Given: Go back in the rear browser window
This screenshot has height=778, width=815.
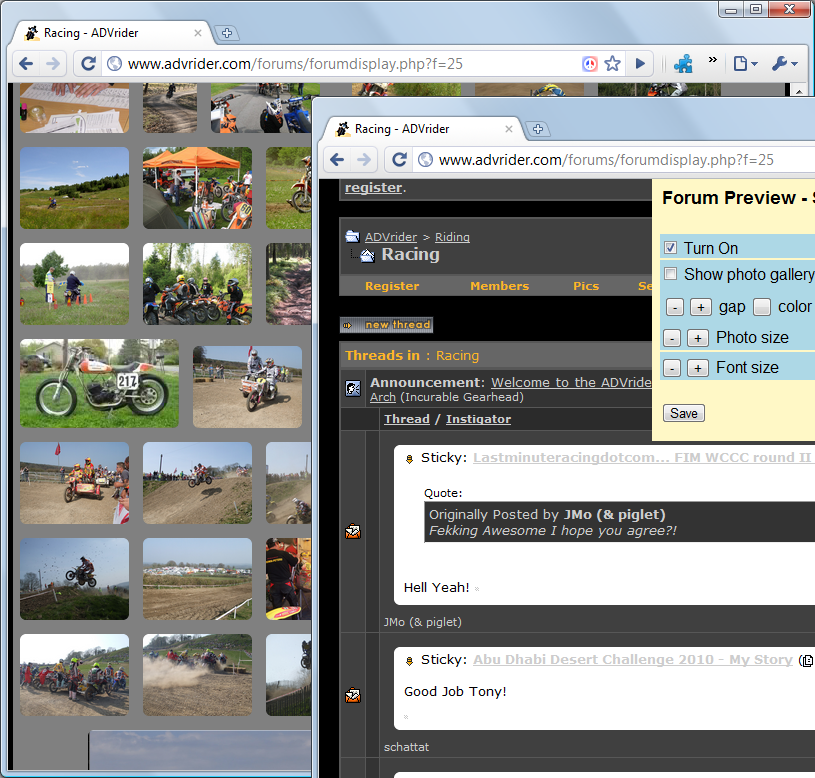Looking at the screenshot, I should [26, 63].
